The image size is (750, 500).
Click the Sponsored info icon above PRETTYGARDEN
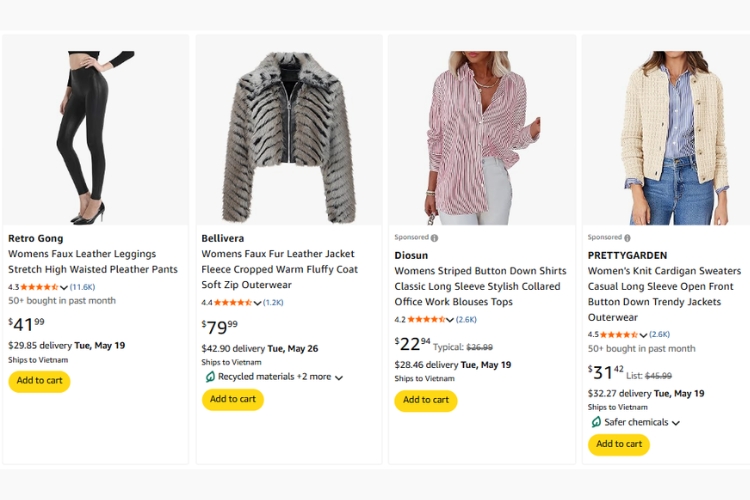coord(627,238)
